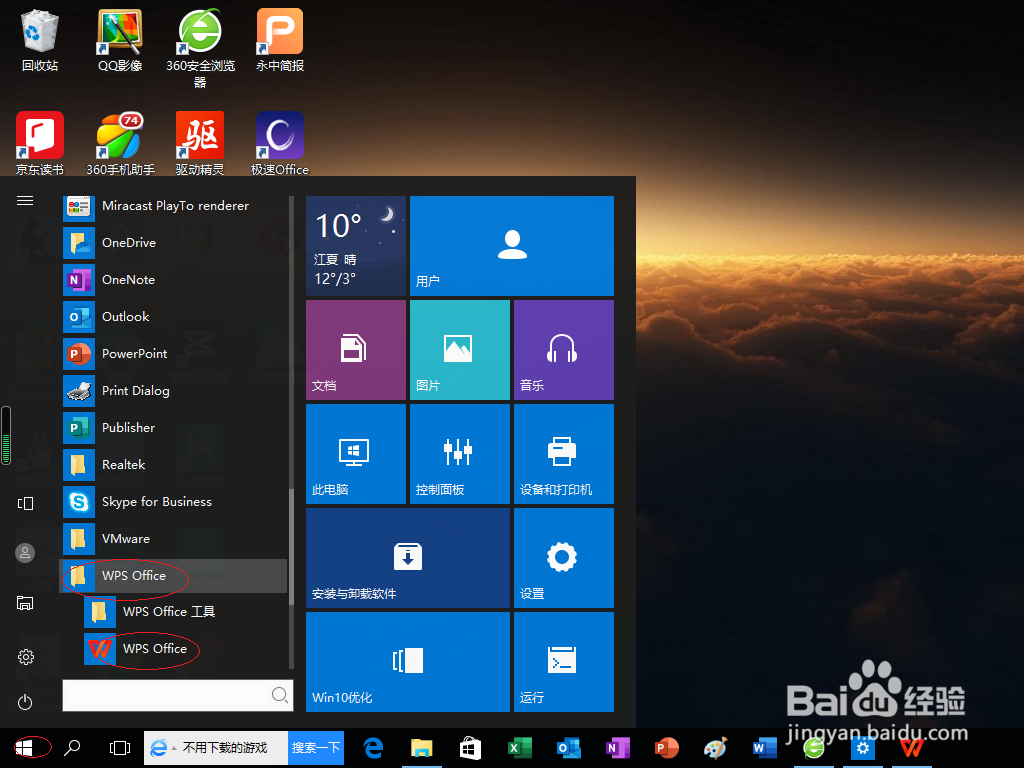The height and width of the screenshot is (768, 1024).
Task: Launch 360手机助手 desktop shortcut
Action: (120, 143)
